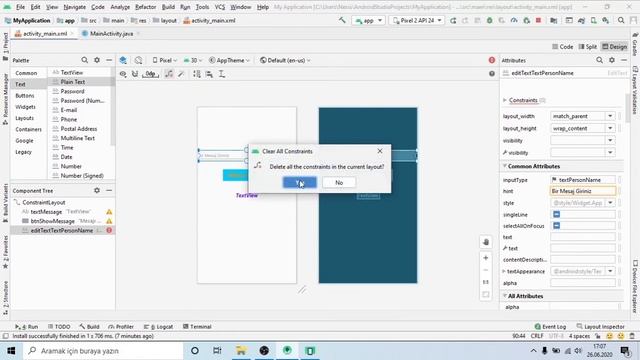Open Search Everywhere magnifier in main toolbar
Screen dimensions: 640x360
[x=621, y=20]
